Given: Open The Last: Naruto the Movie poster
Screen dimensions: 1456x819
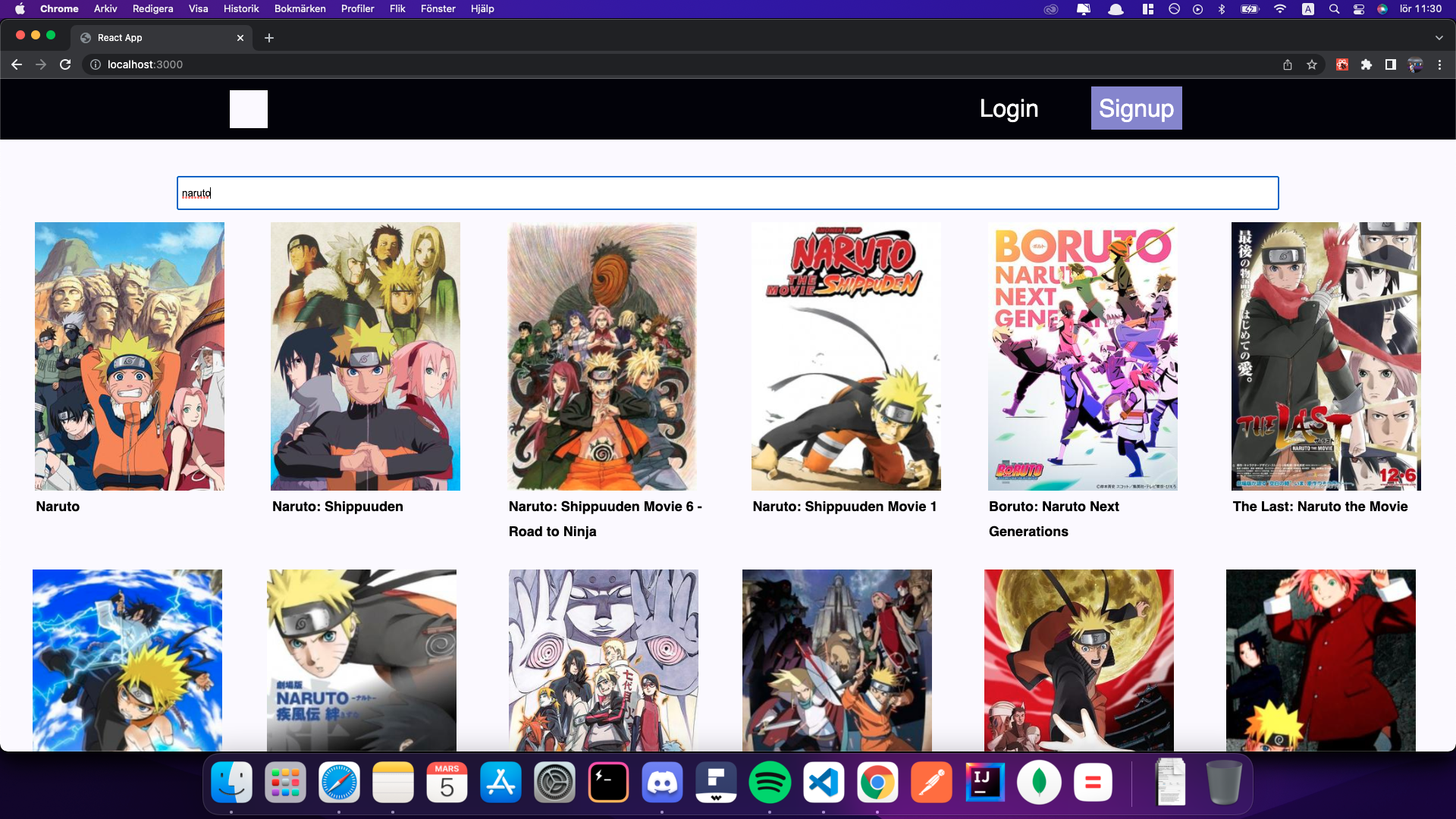Looking at the screenshot, I should pyautogui.click(x=1326, y=356).
